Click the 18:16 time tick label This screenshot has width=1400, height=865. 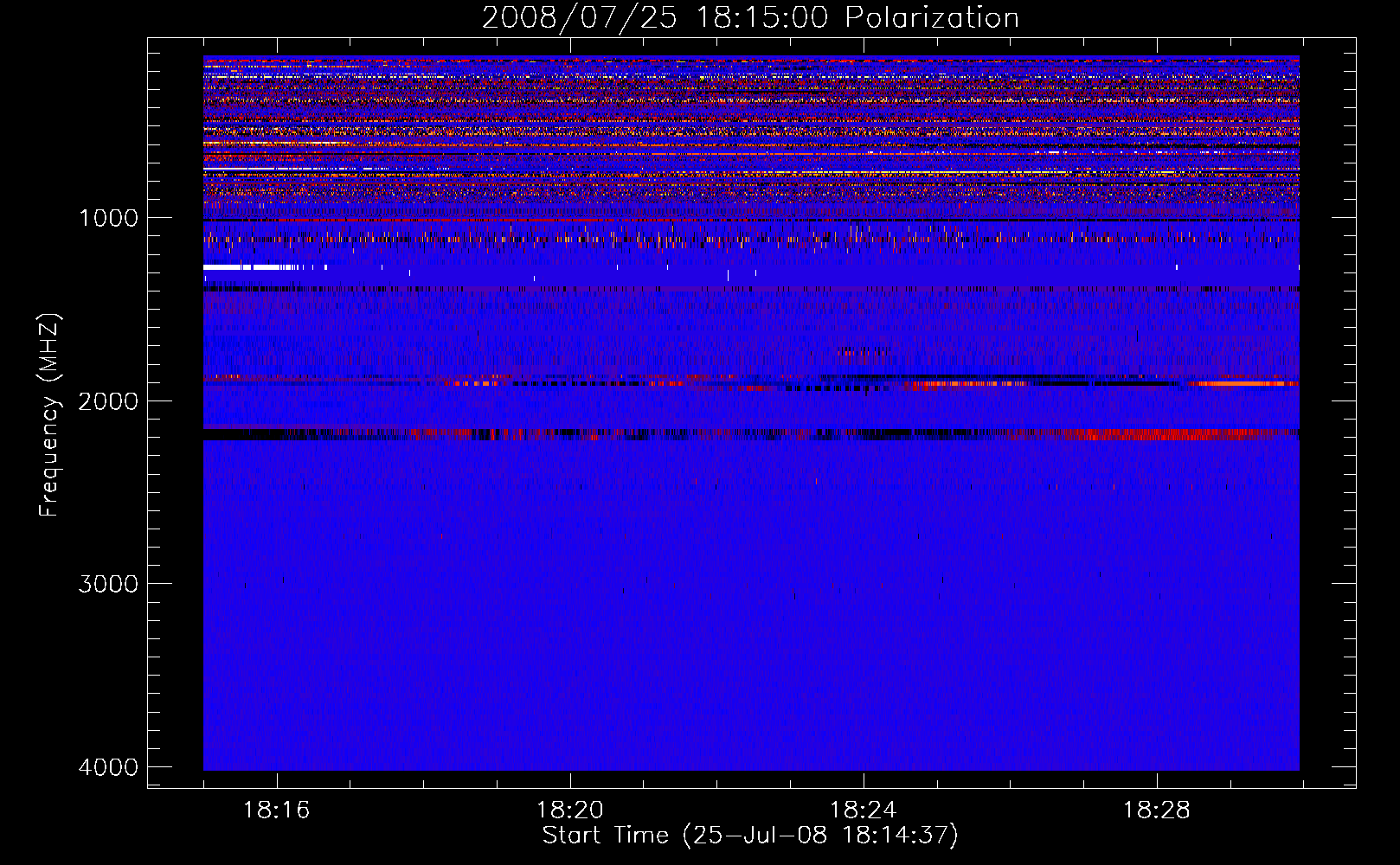pyautogui.click(x=276, y=811)
